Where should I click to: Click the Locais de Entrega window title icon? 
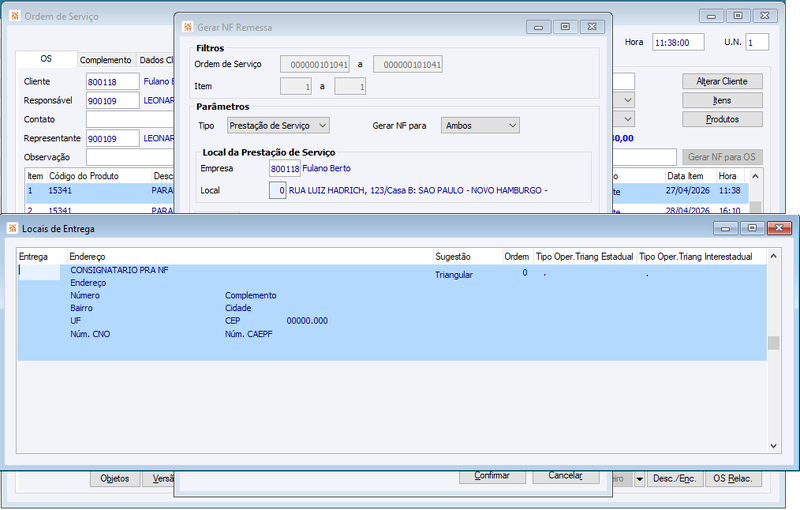pyautogui.click(x=12, y=228)
